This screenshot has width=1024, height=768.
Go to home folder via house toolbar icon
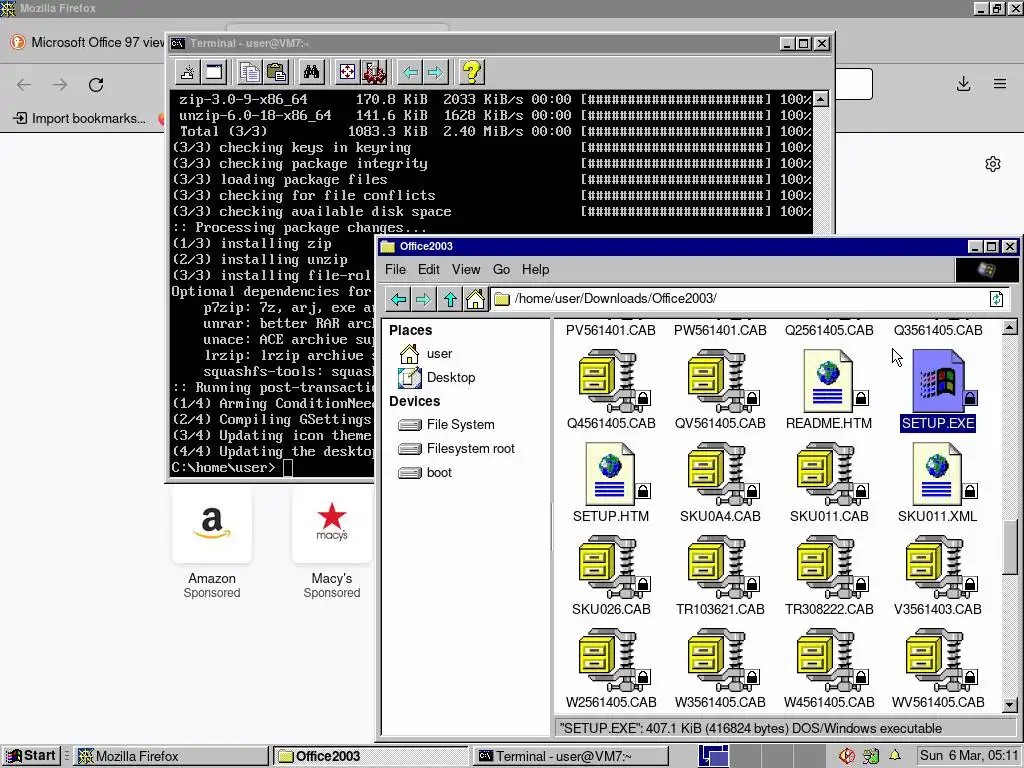pyautogui.click(x=475, y=300)
